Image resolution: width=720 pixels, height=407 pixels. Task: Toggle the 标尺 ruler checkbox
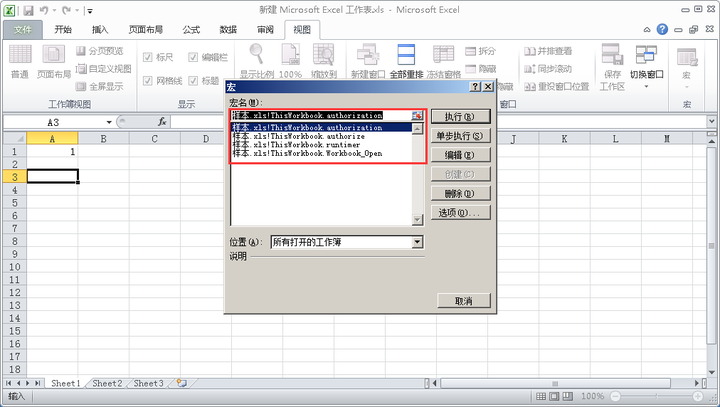click(x=147, y=57)
